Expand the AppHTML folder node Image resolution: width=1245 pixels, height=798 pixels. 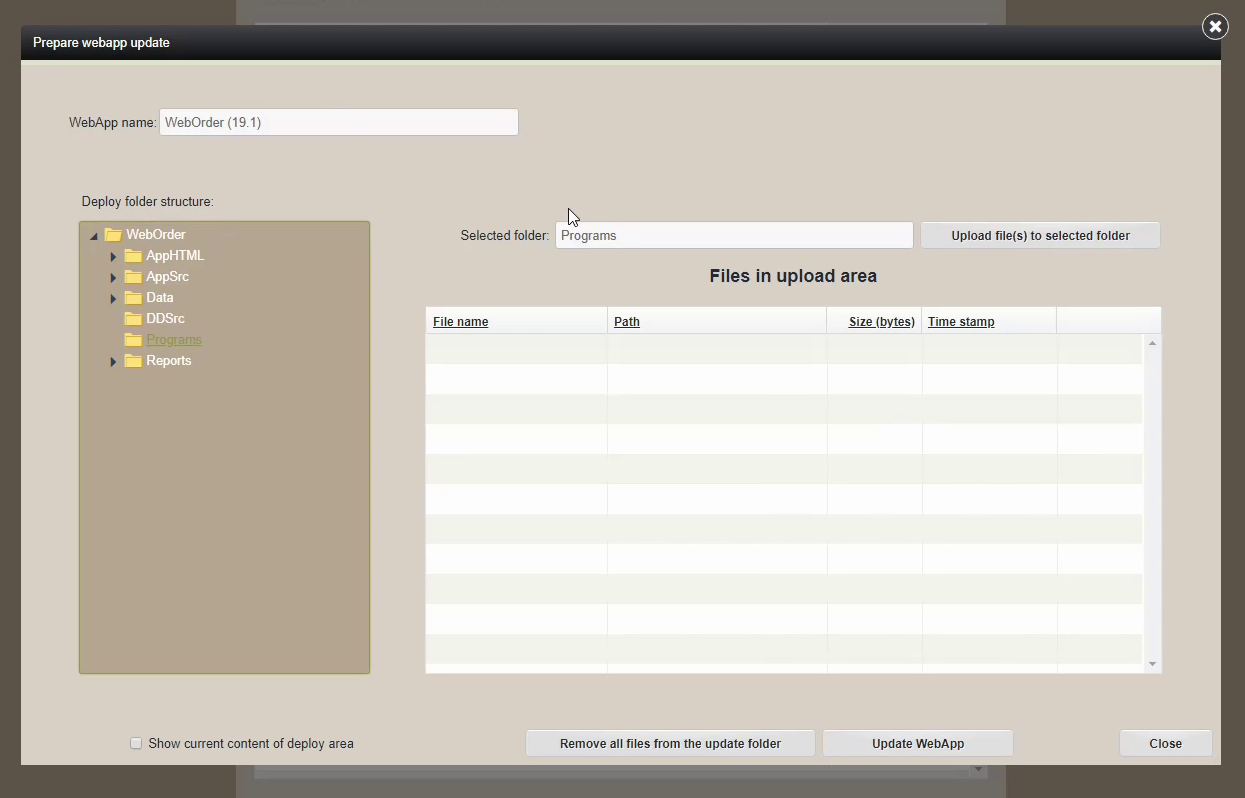[x=113, y=257]
